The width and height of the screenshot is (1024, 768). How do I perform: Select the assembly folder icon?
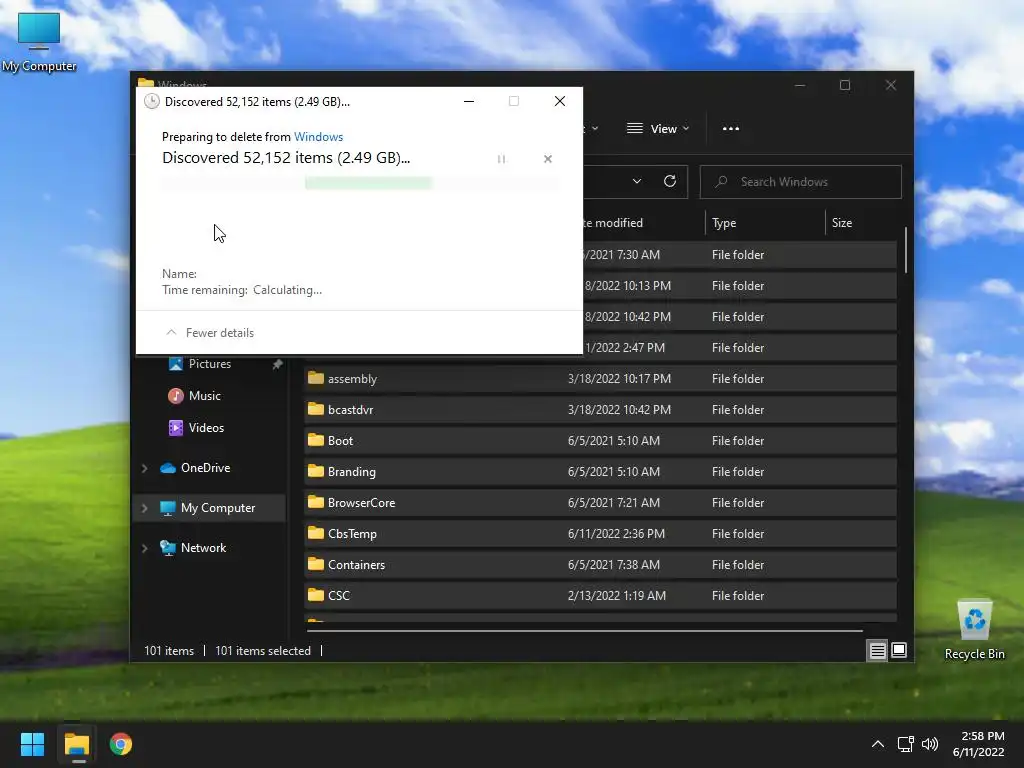click(316, 378)
